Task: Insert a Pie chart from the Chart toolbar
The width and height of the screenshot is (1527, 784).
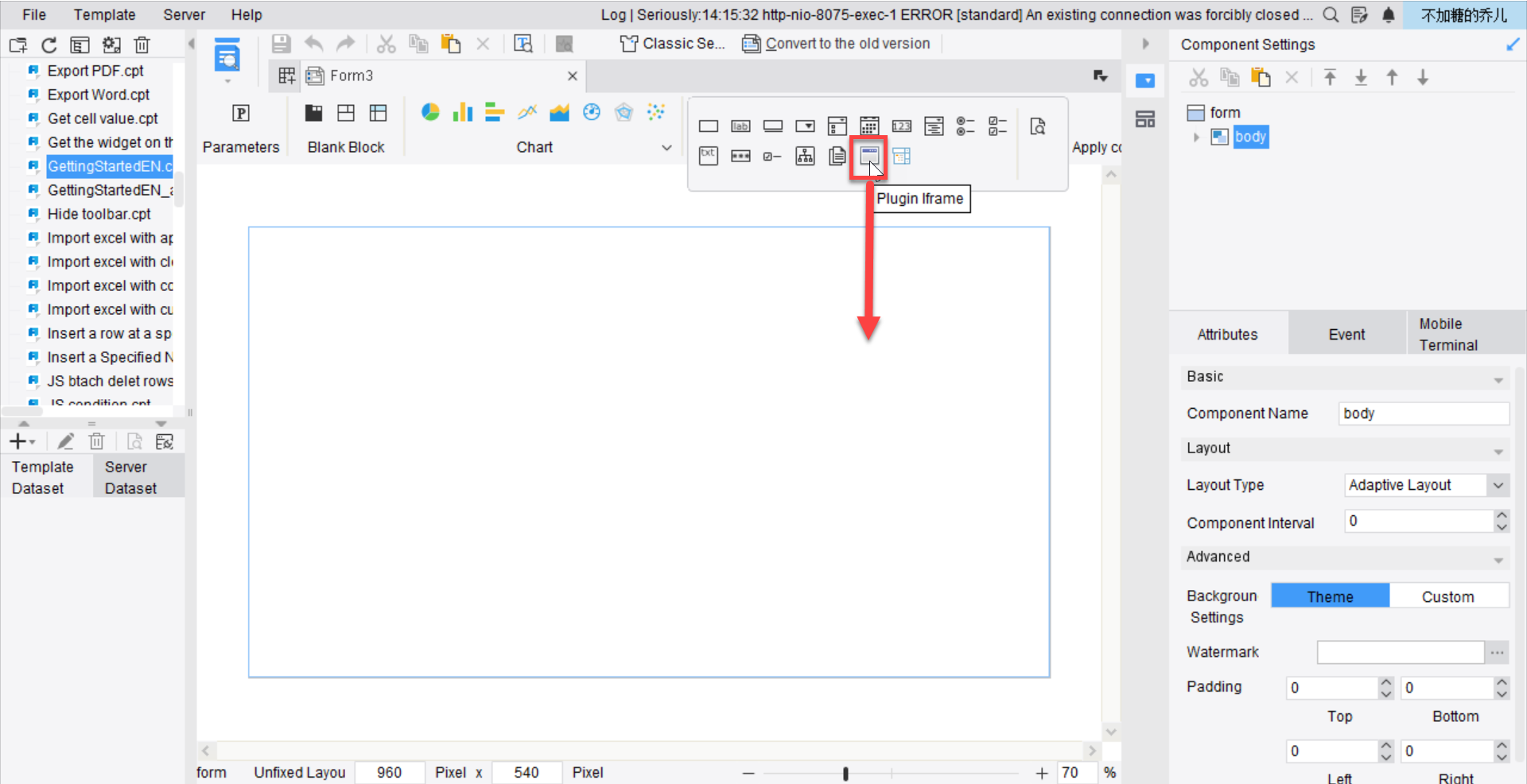Action: 430,113
